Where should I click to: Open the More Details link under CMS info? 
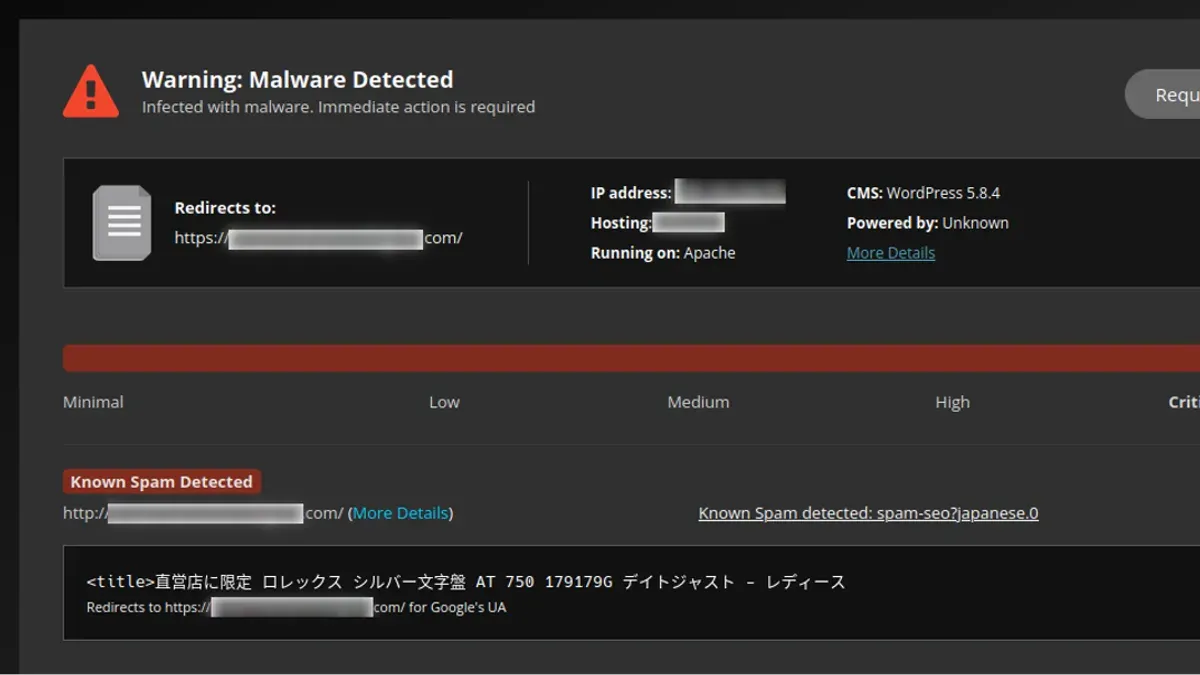click(891, 253)
